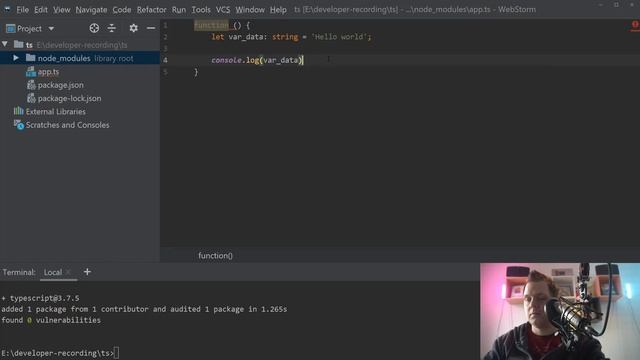Open the Refactor menu
Viewport: 640px width, 360px height.
pos(151,9)
